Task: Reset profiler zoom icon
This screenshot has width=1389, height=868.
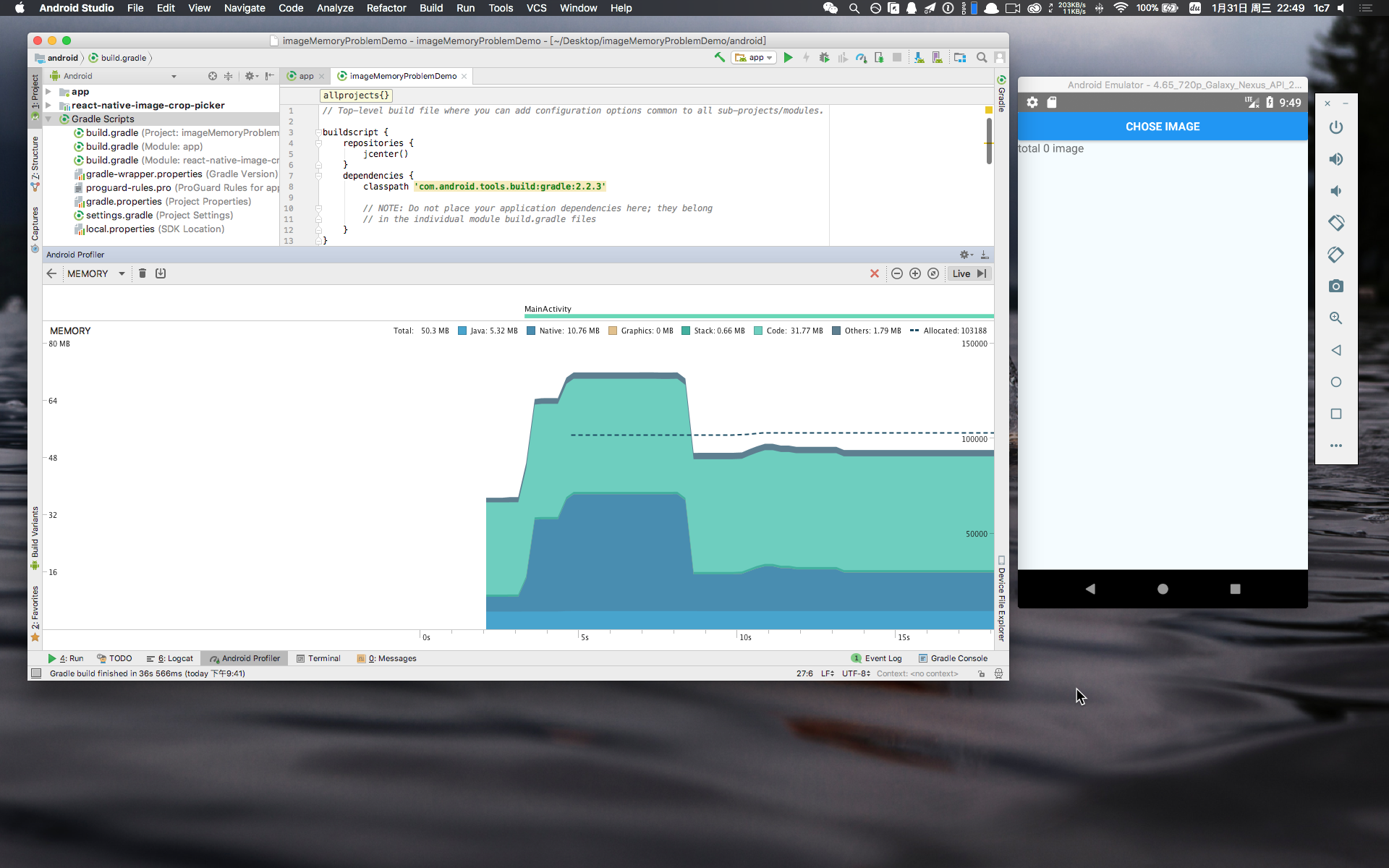Action: pyautogui.click(x=933, y=273)
